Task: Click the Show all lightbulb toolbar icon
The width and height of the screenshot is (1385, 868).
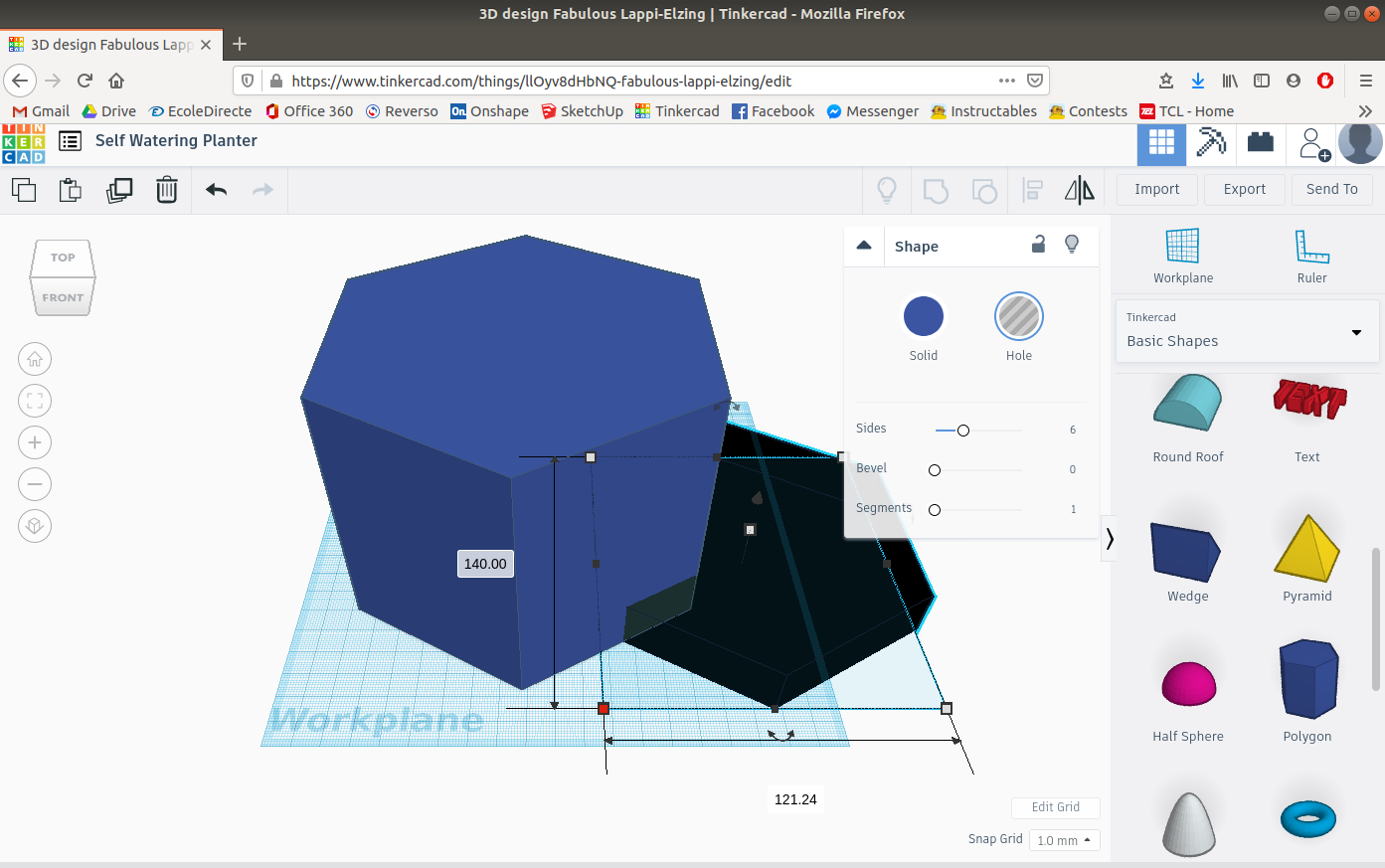Action: coord(887,189)
